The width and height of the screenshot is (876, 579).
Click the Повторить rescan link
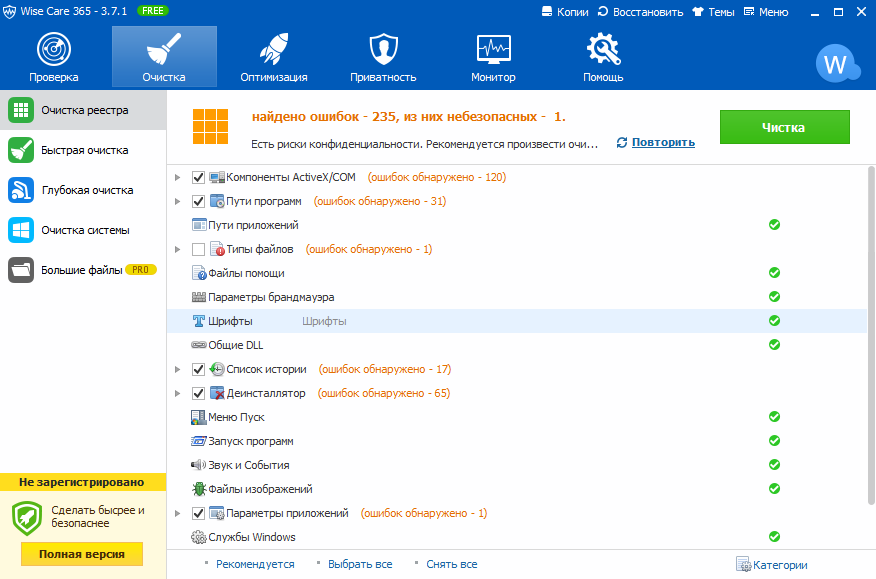663,142
